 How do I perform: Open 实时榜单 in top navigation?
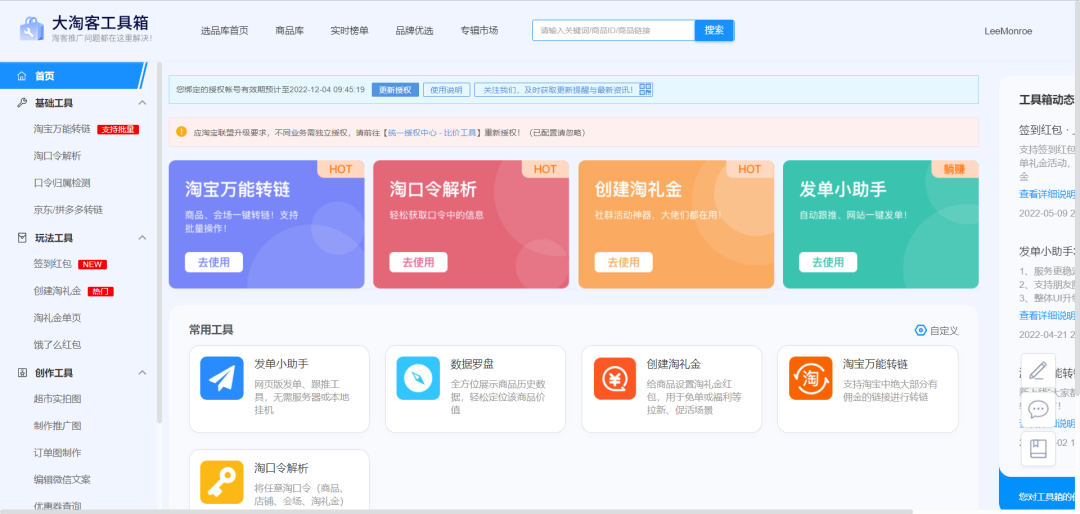[349, 30]
